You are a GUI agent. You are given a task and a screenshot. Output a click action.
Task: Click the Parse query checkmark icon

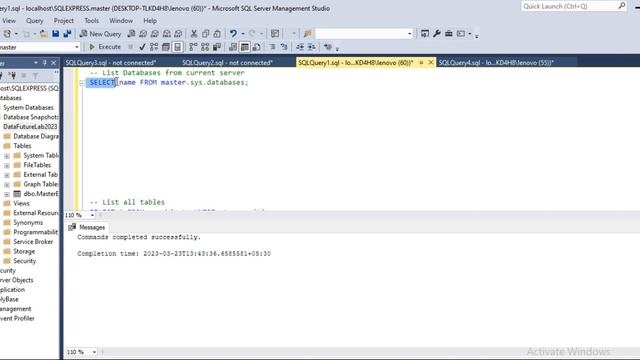click(x=142, y=47)
